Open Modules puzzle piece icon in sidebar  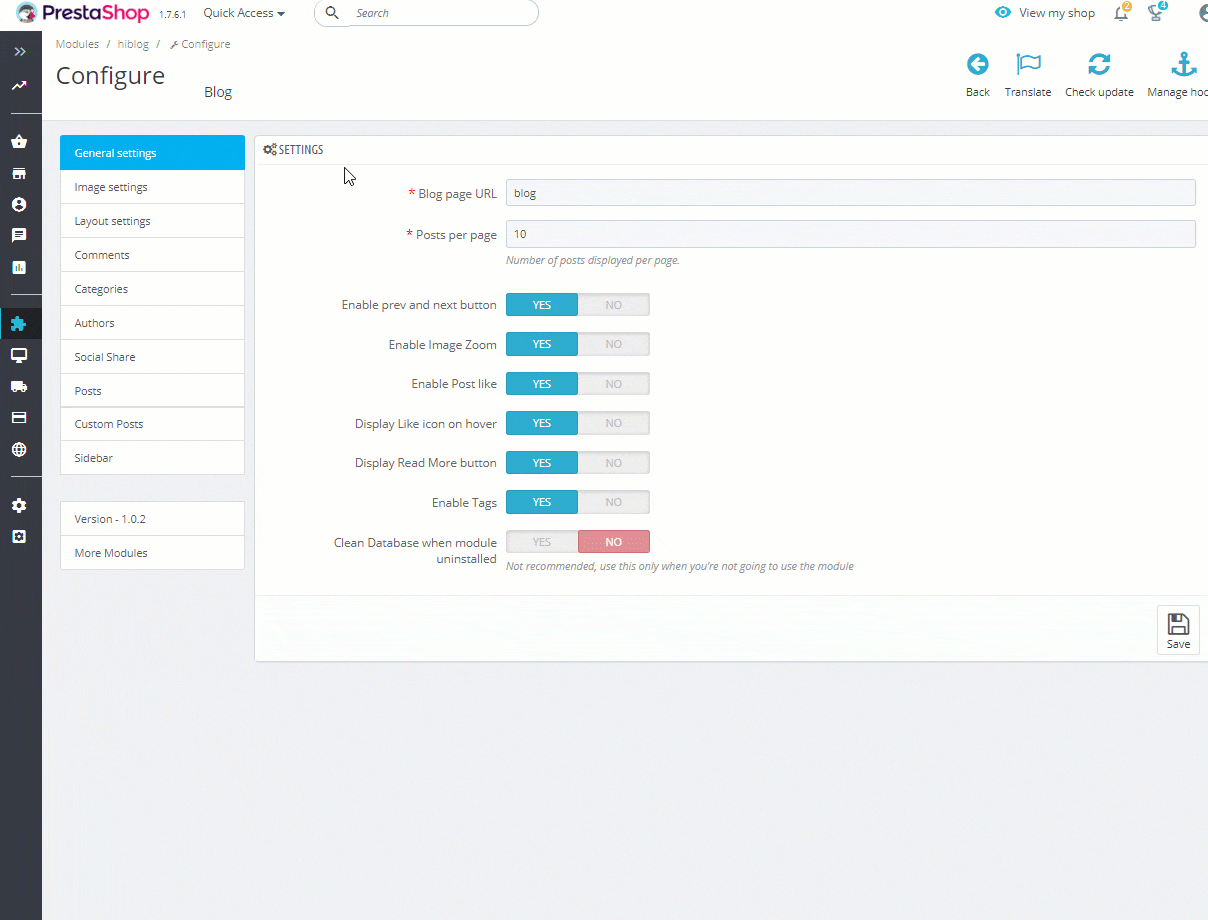(19, 323)
